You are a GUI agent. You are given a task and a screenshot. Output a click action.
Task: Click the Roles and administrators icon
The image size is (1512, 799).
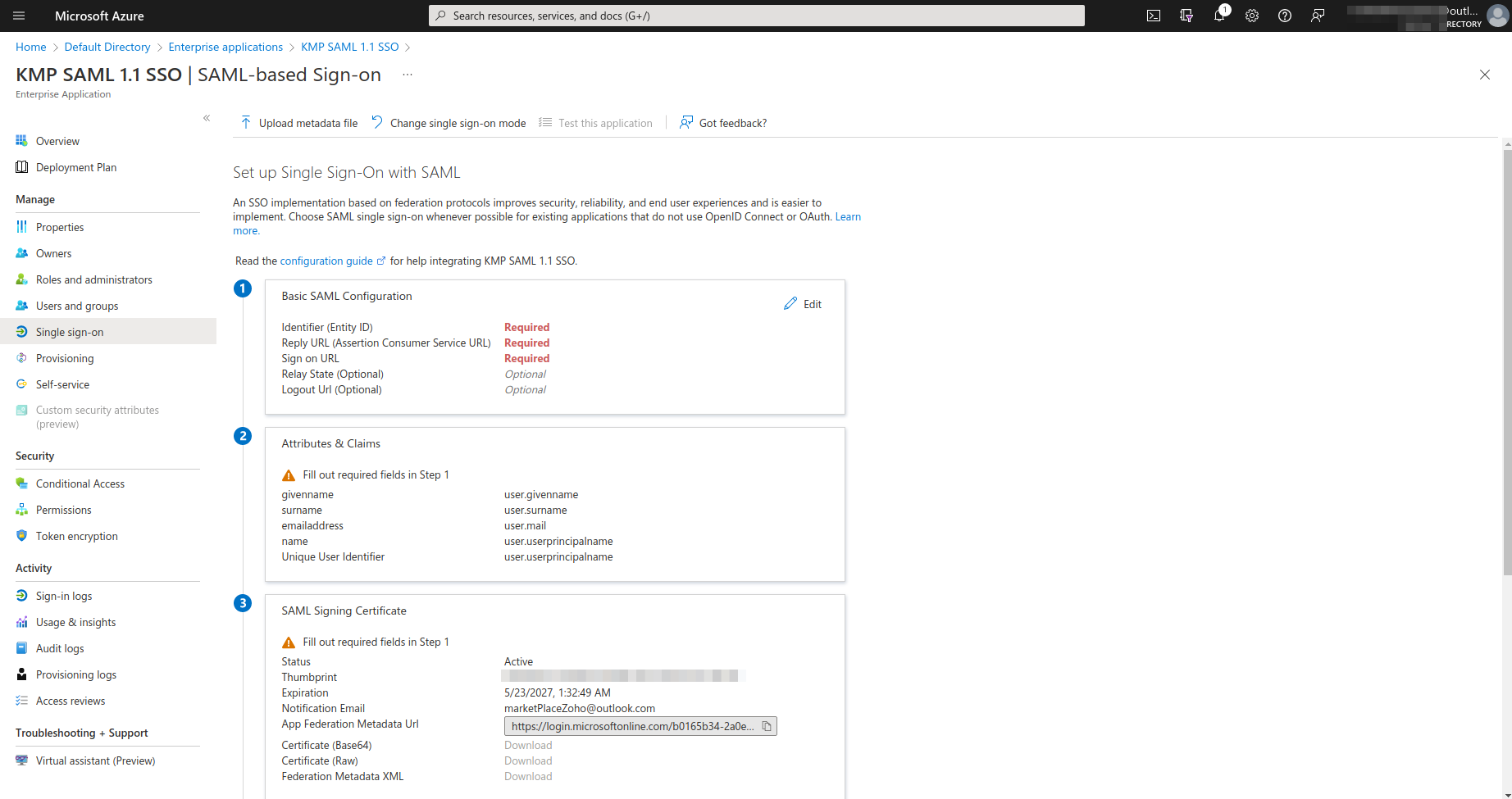(22, 279)
